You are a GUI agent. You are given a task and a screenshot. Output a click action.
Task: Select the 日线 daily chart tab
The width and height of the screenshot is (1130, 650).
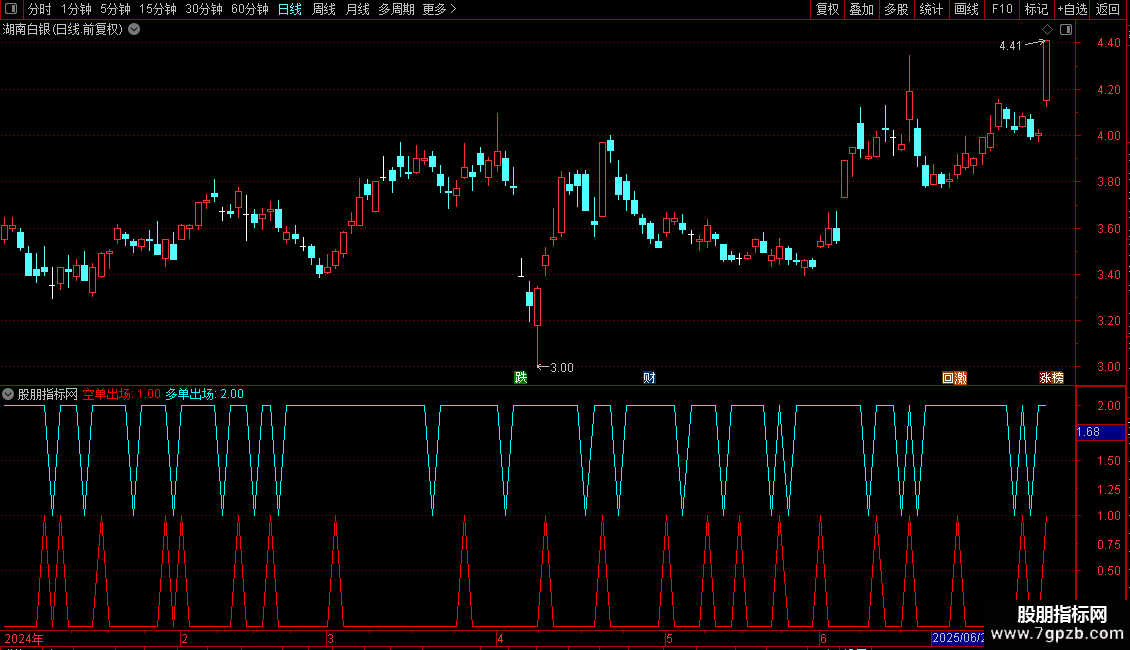[290, 9]
